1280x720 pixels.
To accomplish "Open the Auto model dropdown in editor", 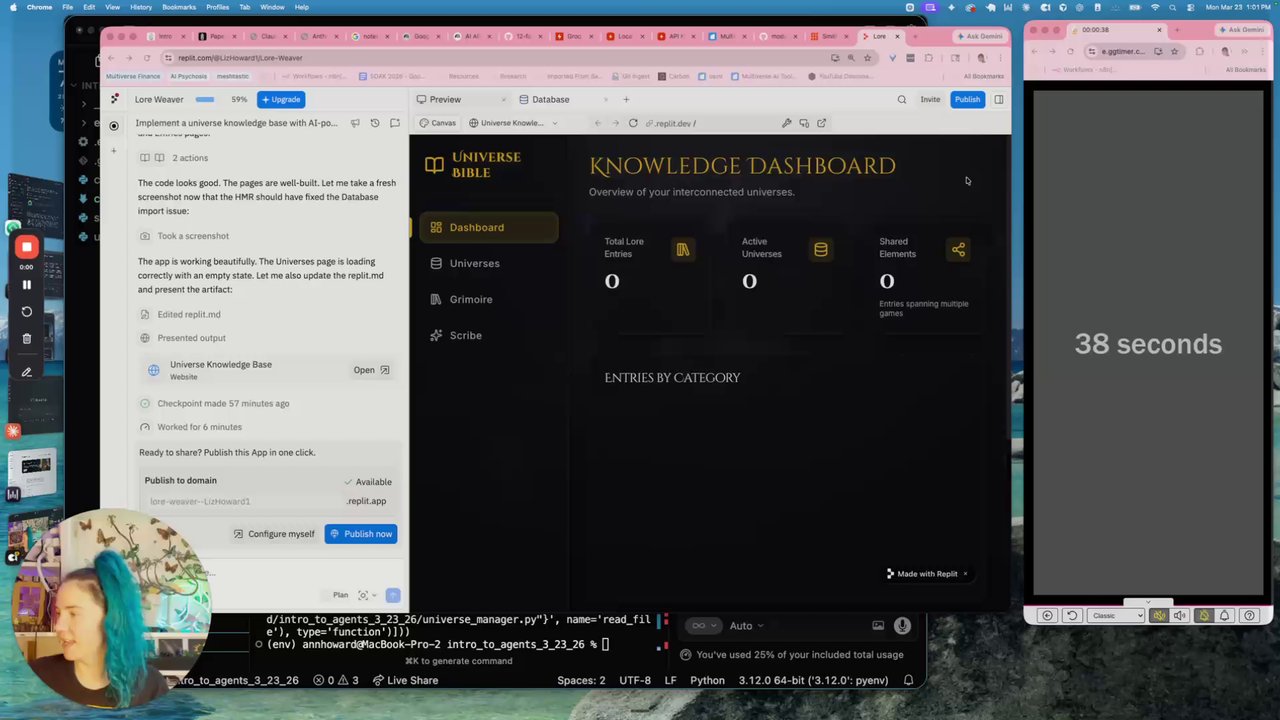I will point(746,626).
